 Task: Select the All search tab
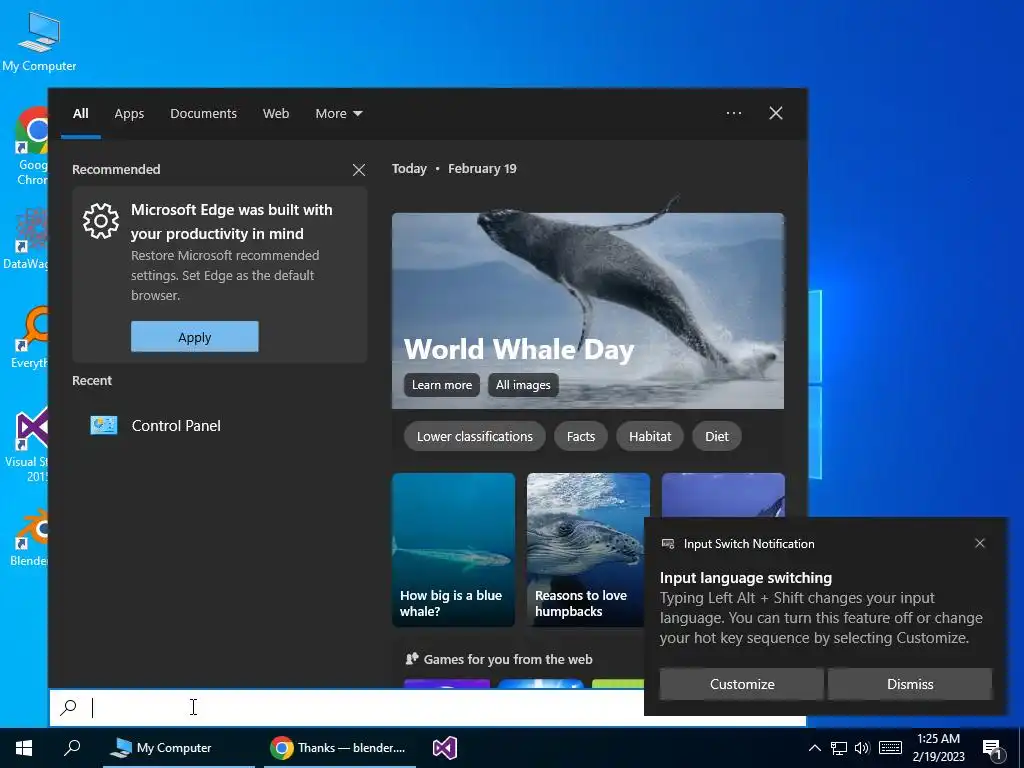tap(81, 114)
